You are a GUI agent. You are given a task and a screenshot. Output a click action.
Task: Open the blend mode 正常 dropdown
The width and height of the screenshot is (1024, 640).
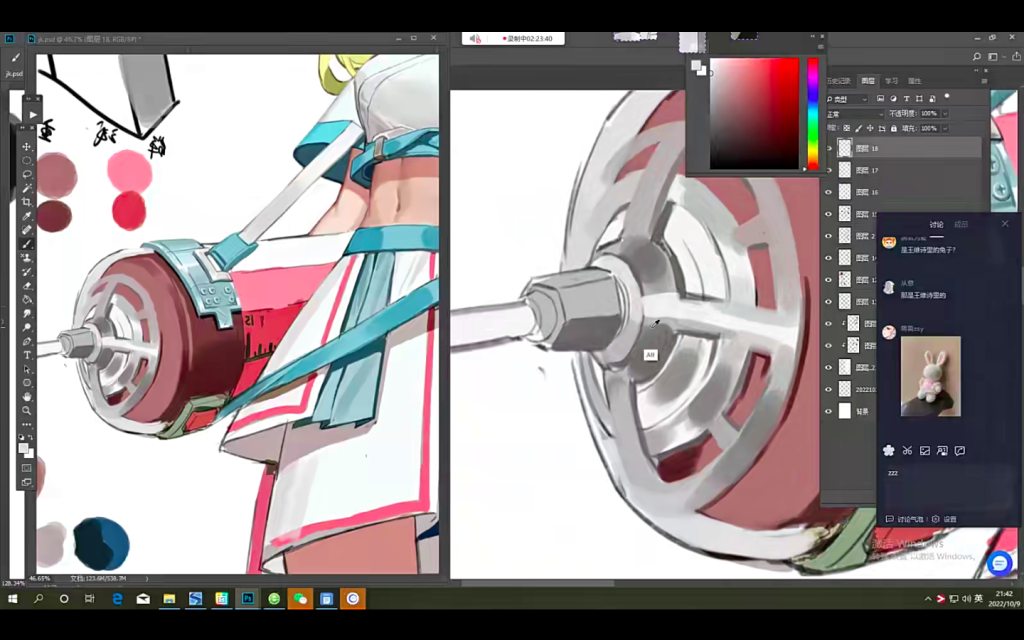(854, 114)
